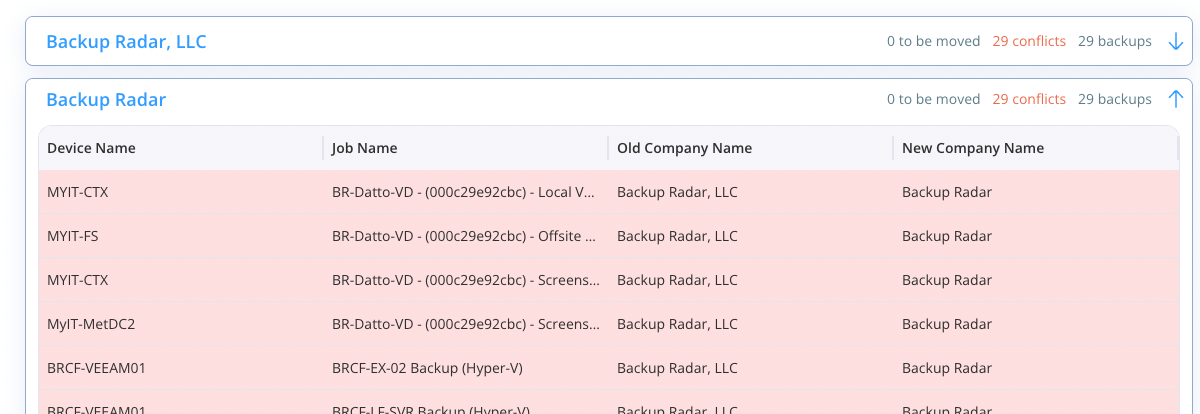Collapse the Backup Radar section arrow
The image size is (1200, 414).
pos(1176,99)
